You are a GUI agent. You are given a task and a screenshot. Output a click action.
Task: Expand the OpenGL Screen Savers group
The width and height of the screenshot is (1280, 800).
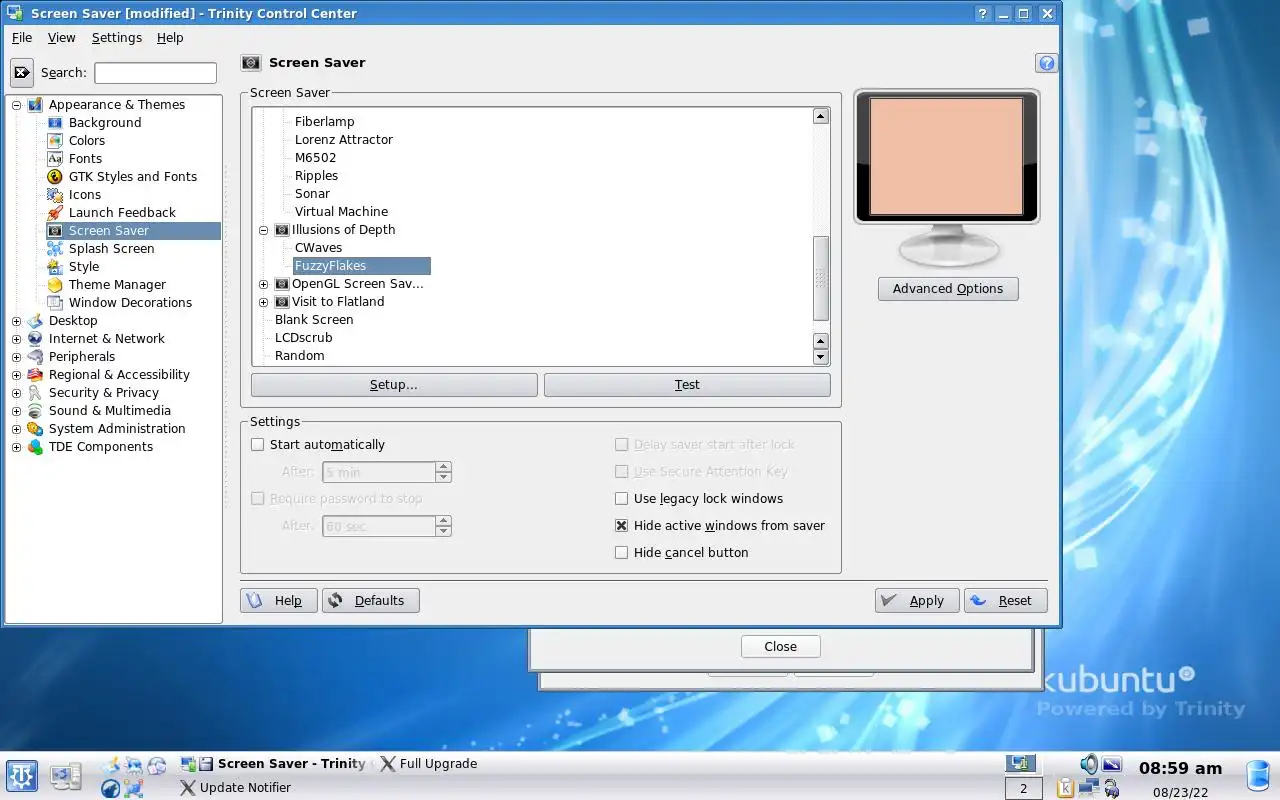(x=264, y=284)
